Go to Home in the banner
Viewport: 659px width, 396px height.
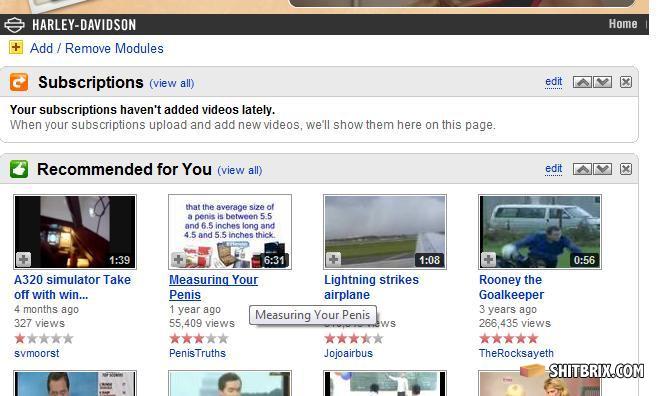point(623,24)
